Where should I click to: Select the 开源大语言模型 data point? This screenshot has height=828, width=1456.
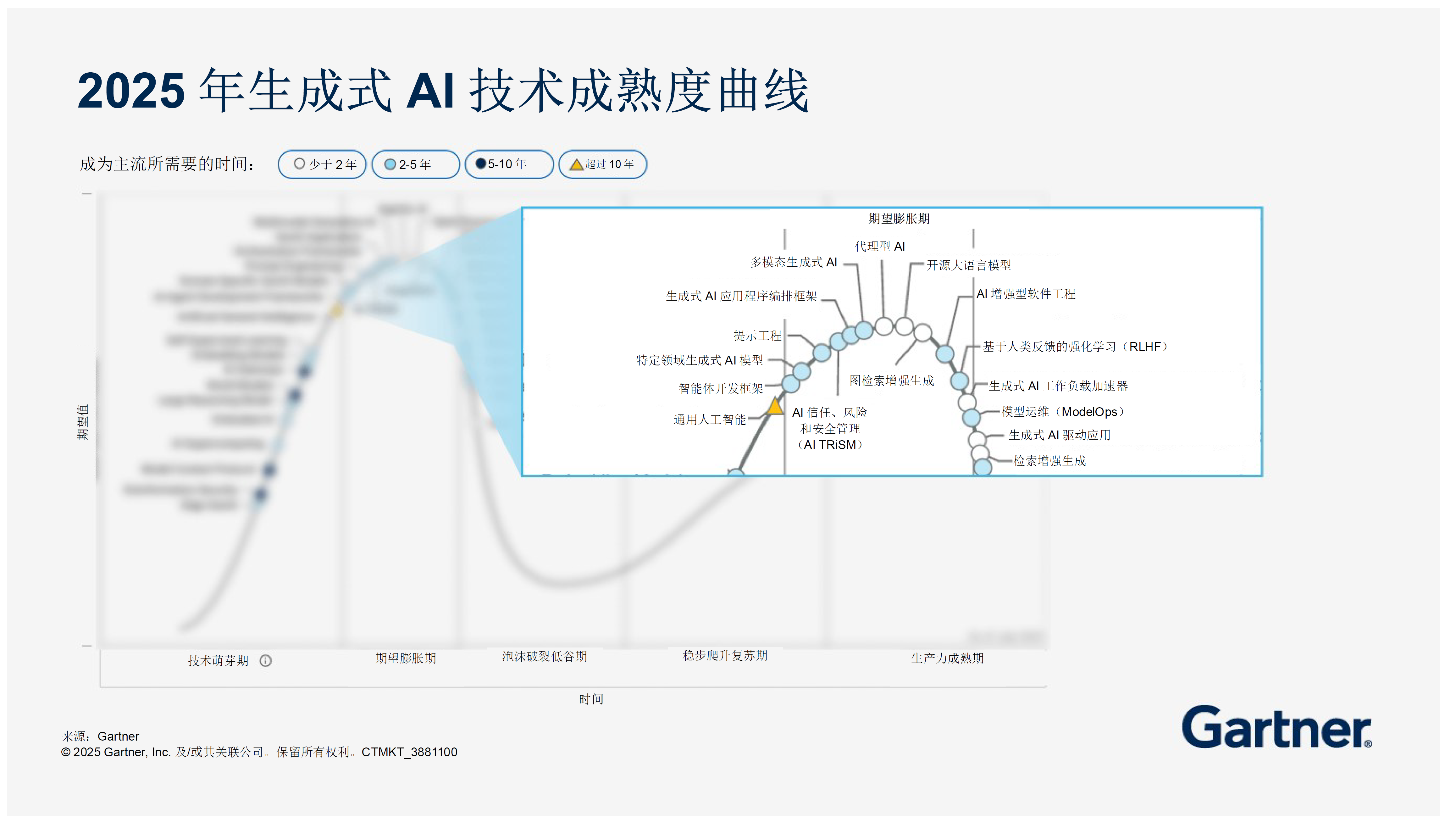point(903,325)
